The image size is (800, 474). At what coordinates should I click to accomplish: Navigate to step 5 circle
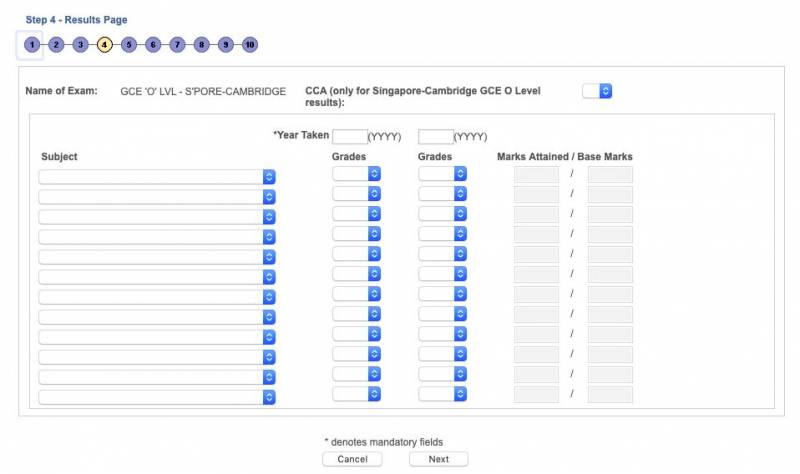(x=129, y=45)
